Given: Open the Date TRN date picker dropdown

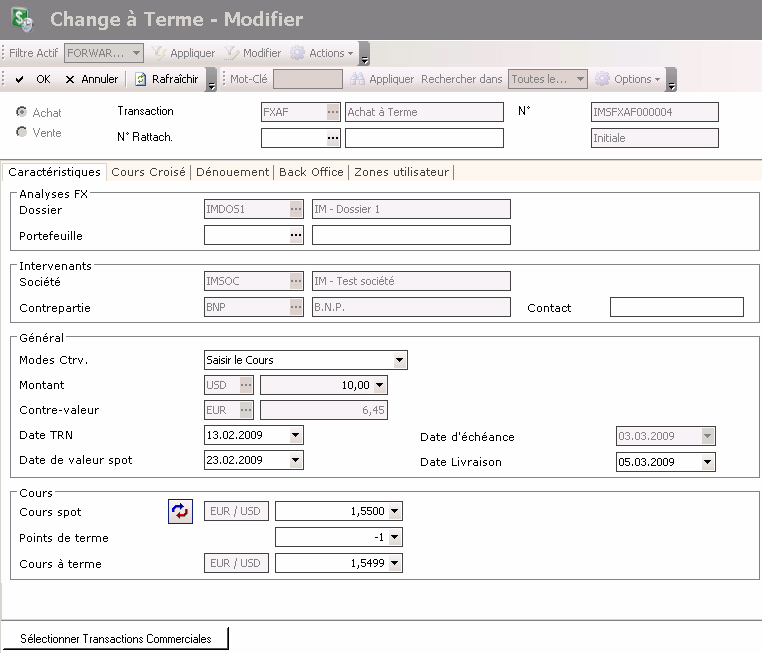Looking at the screenshot, I should click(x=295, y=435).
